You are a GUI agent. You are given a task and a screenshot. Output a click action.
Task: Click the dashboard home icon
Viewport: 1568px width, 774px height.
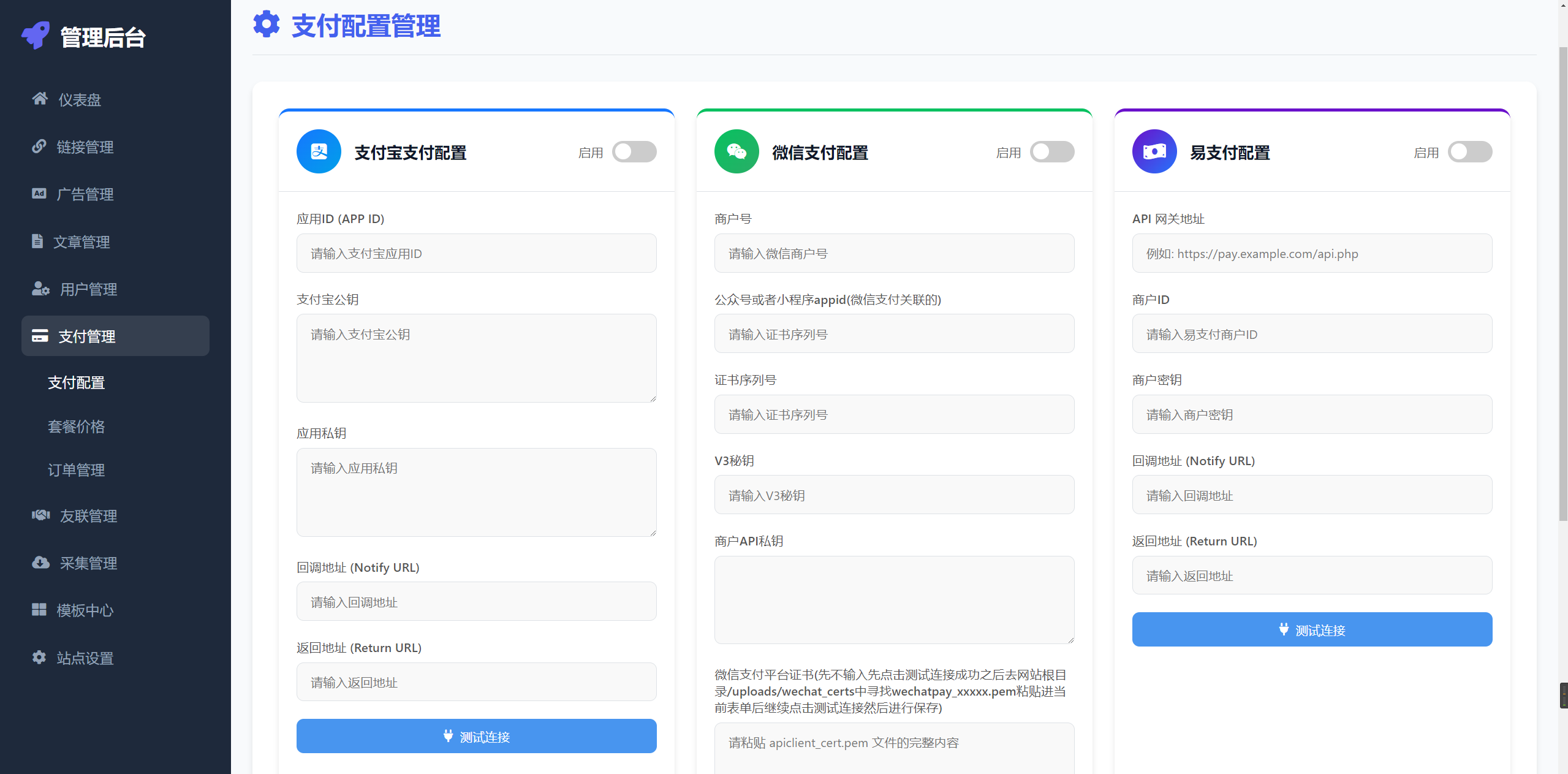[40, 99]
